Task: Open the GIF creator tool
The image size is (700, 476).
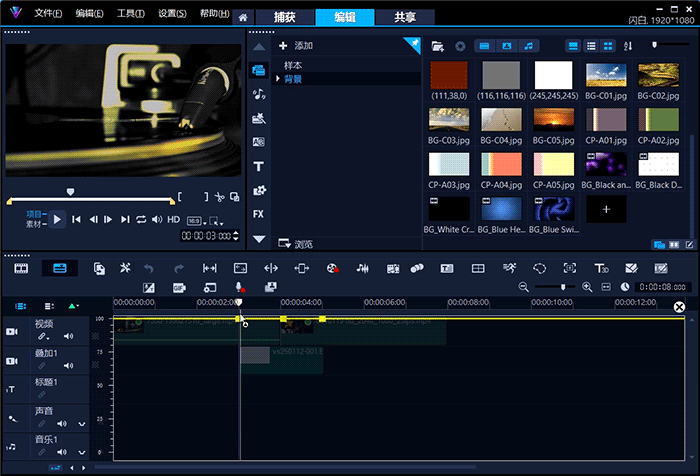Action: pyautogui.click(x=179, y=288)
